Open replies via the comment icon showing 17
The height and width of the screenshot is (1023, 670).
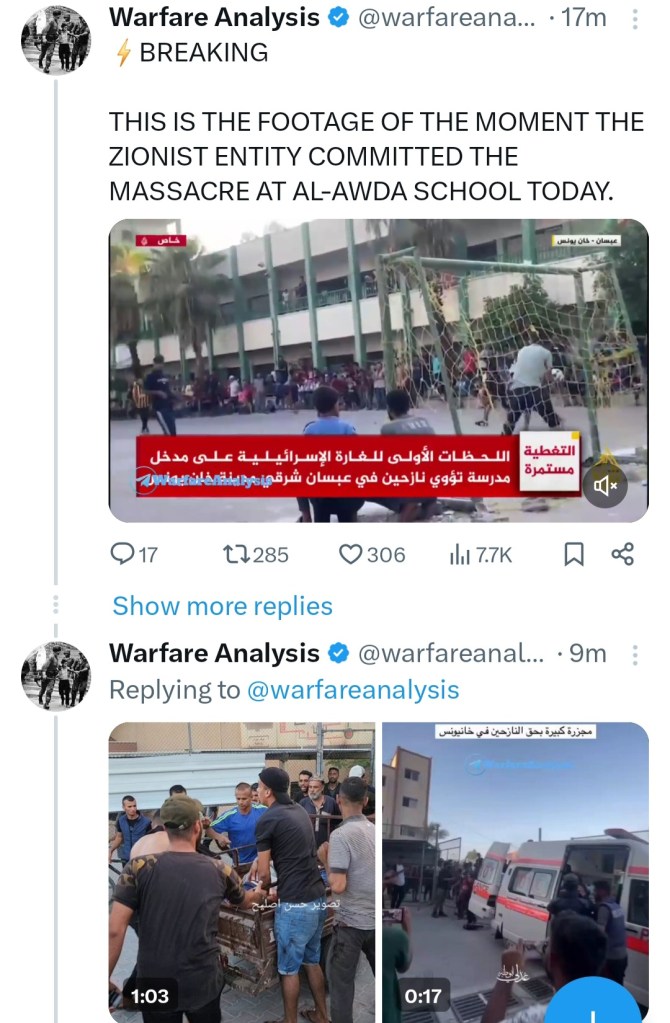pos(134,555)
